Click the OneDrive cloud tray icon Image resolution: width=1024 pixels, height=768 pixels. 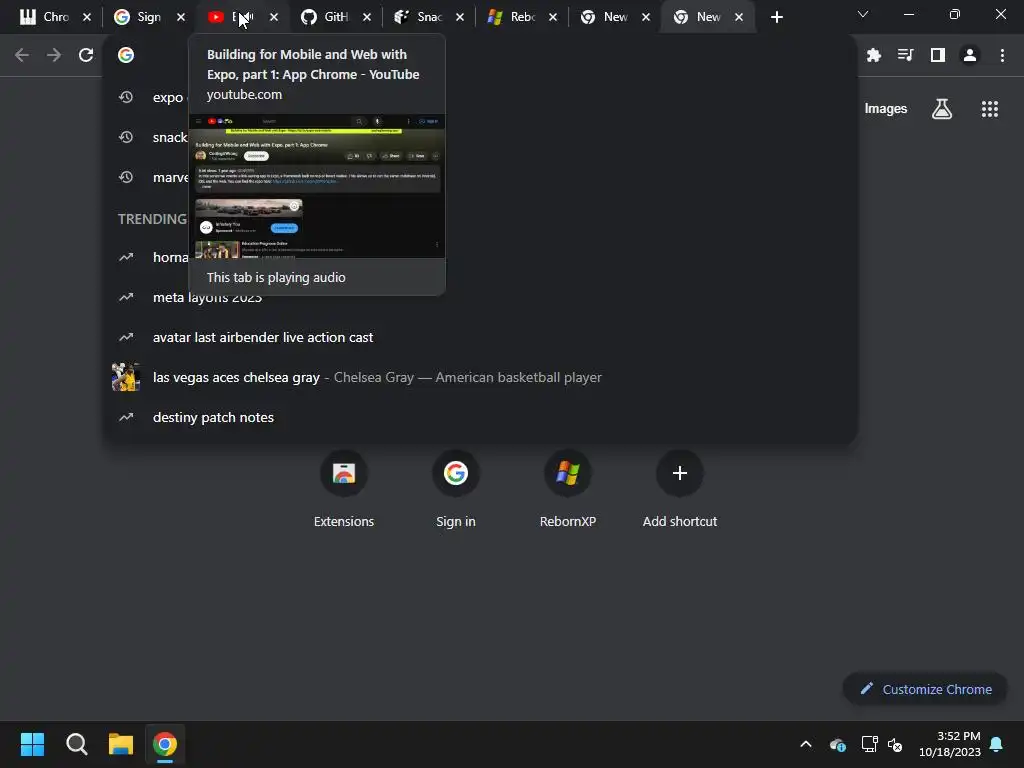pyautogui.click(x=837, y=744)
